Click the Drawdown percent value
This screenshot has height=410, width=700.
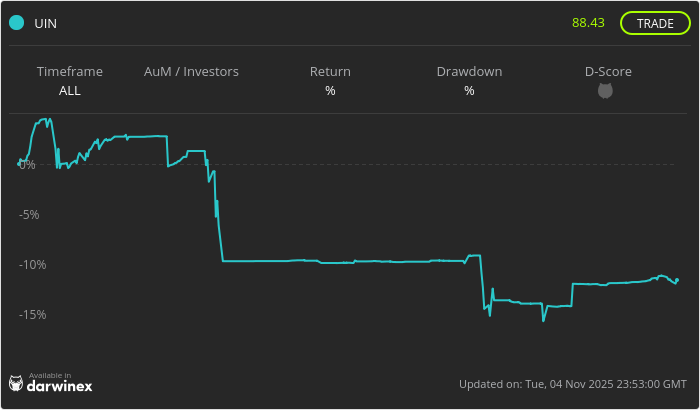469,91
